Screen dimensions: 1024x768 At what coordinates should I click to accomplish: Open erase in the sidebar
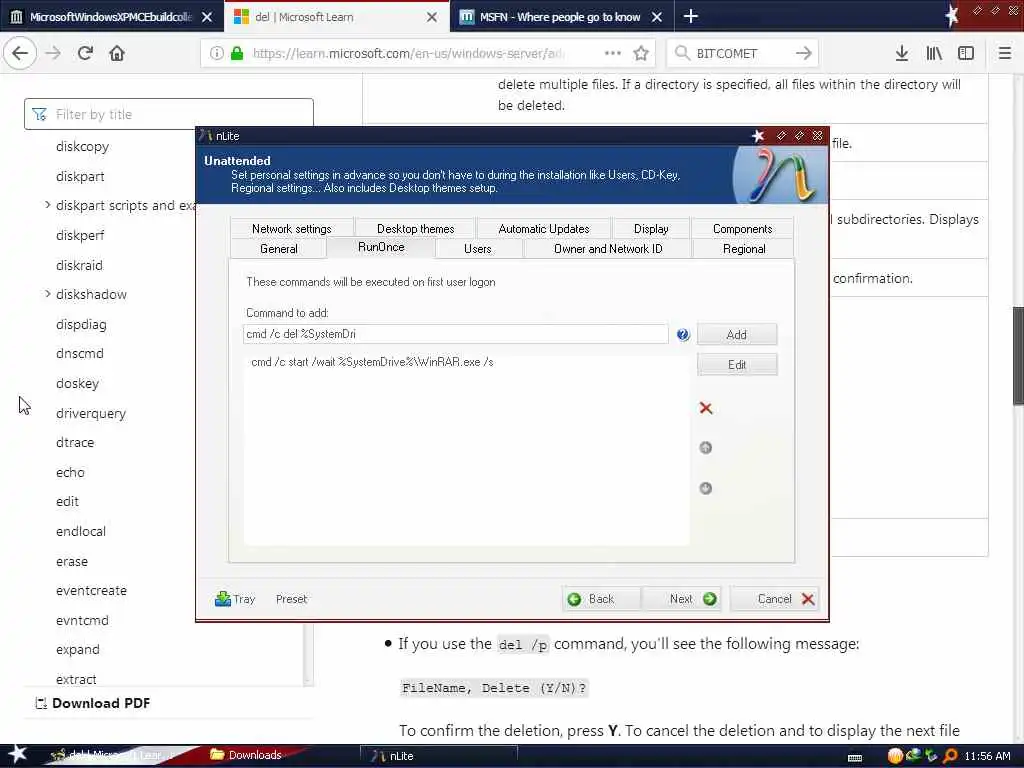pyautogui.click(x=72, y=561)
